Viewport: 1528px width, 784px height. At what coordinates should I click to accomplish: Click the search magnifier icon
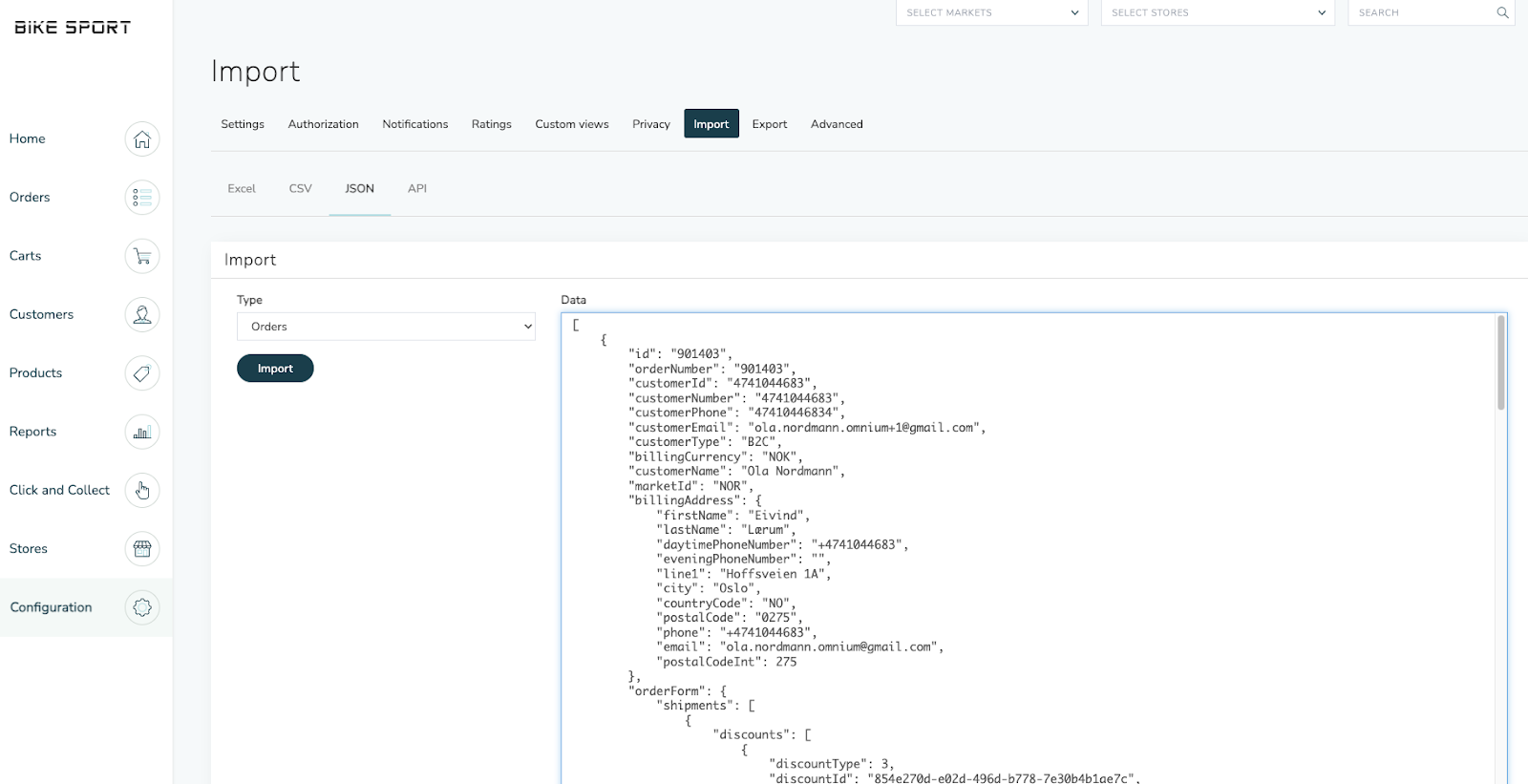coord(1502,12)
